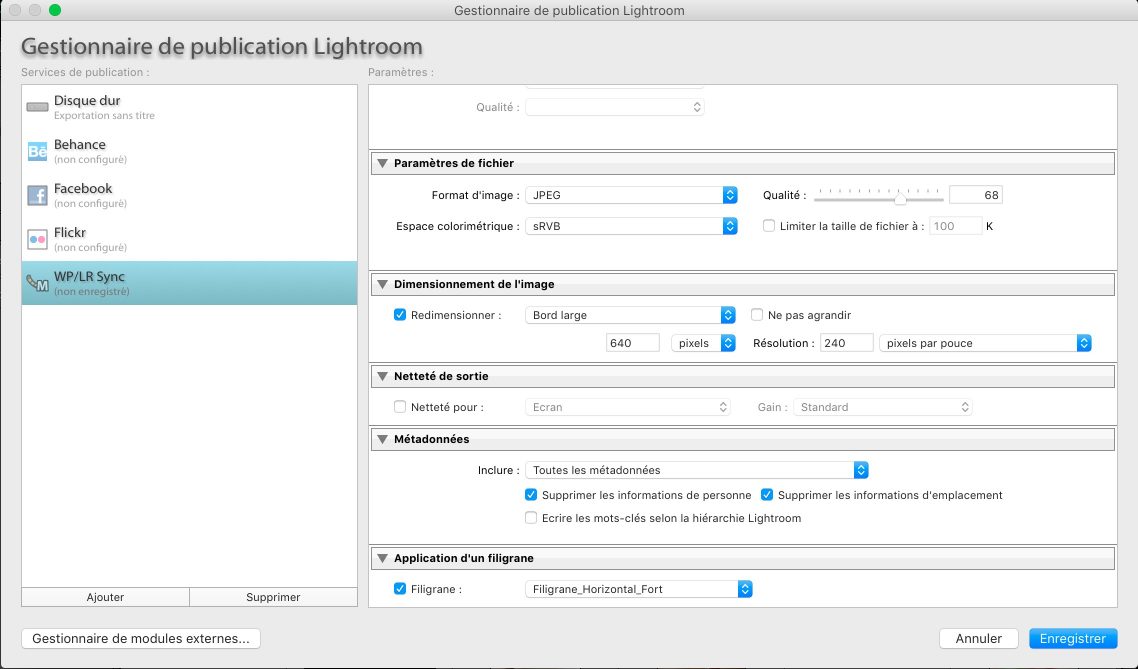Open Gestionnaire de modules externes
1138x669 pixels.
[x=141, y=638]
